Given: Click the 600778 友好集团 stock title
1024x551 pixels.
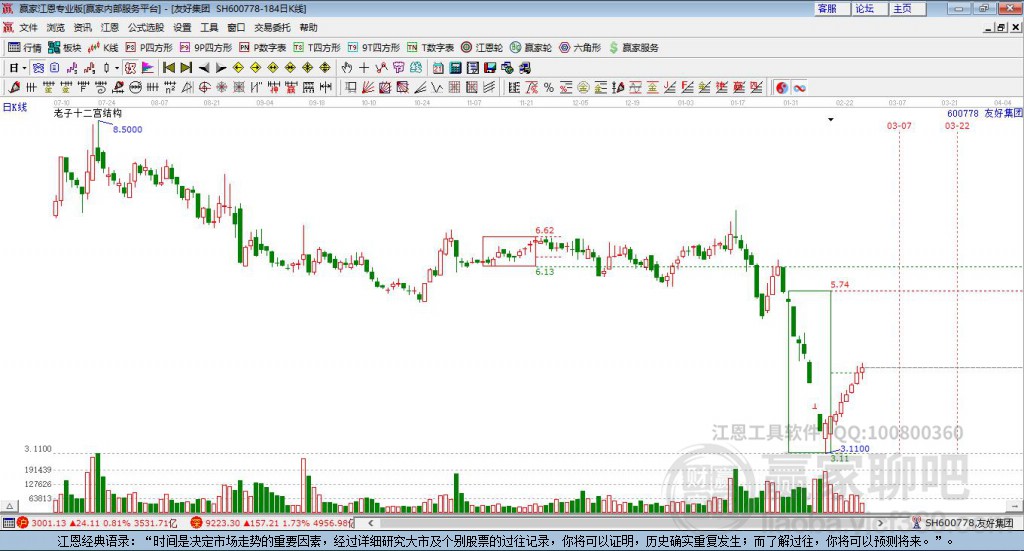Looking at the screenshot, I should click(984, 113).
